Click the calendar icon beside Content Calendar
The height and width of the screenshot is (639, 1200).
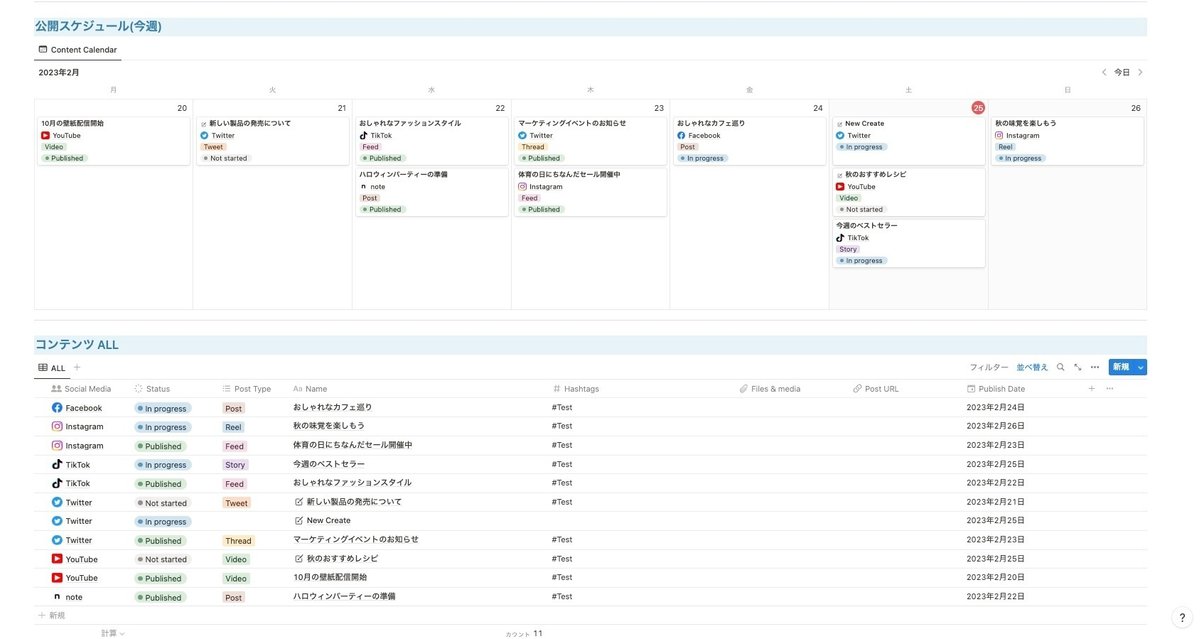pyautogui.click(x=40, y=47)
